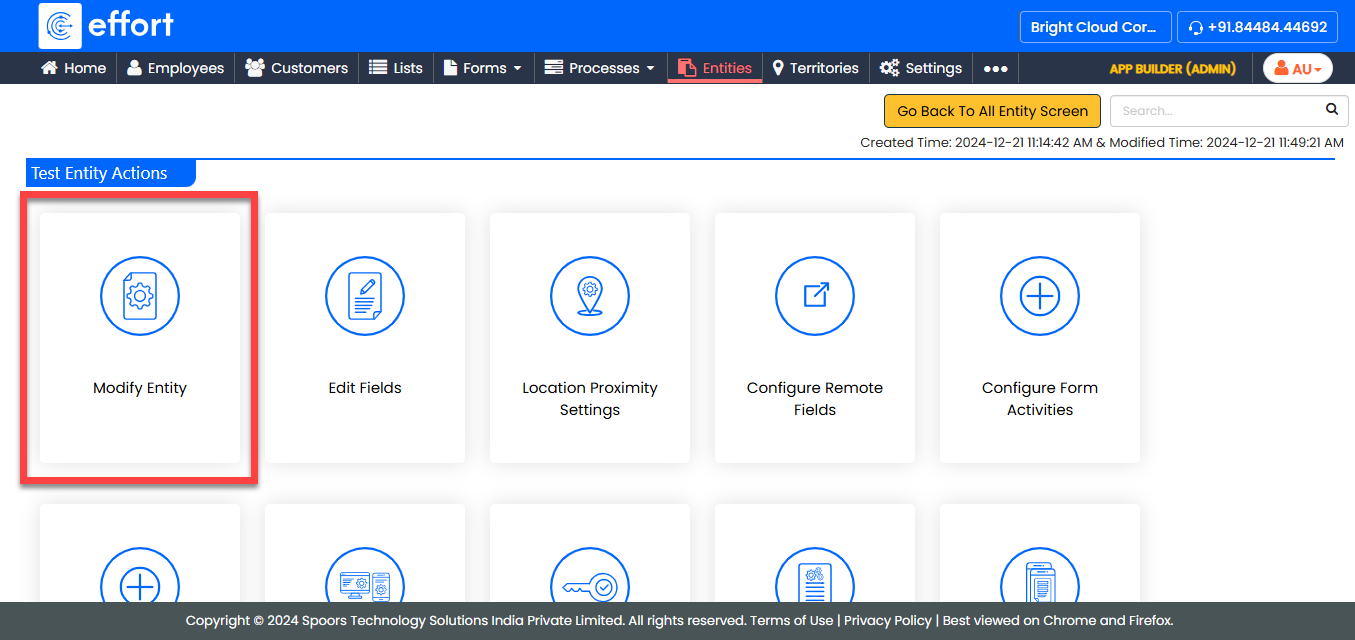Open Edit Fields pencil document icon
1355x640 pixels.
click(365, 296)
